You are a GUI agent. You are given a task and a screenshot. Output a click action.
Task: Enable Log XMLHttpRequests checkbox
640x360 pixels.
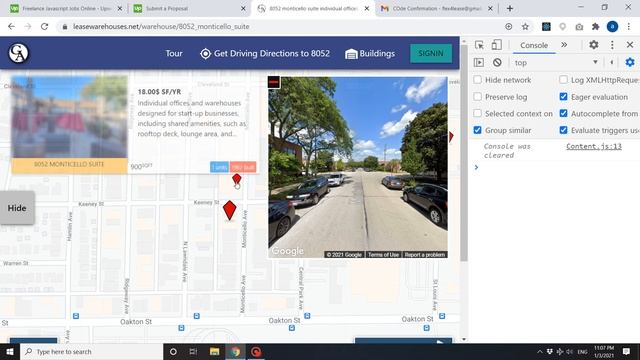(x=563, y=80)
